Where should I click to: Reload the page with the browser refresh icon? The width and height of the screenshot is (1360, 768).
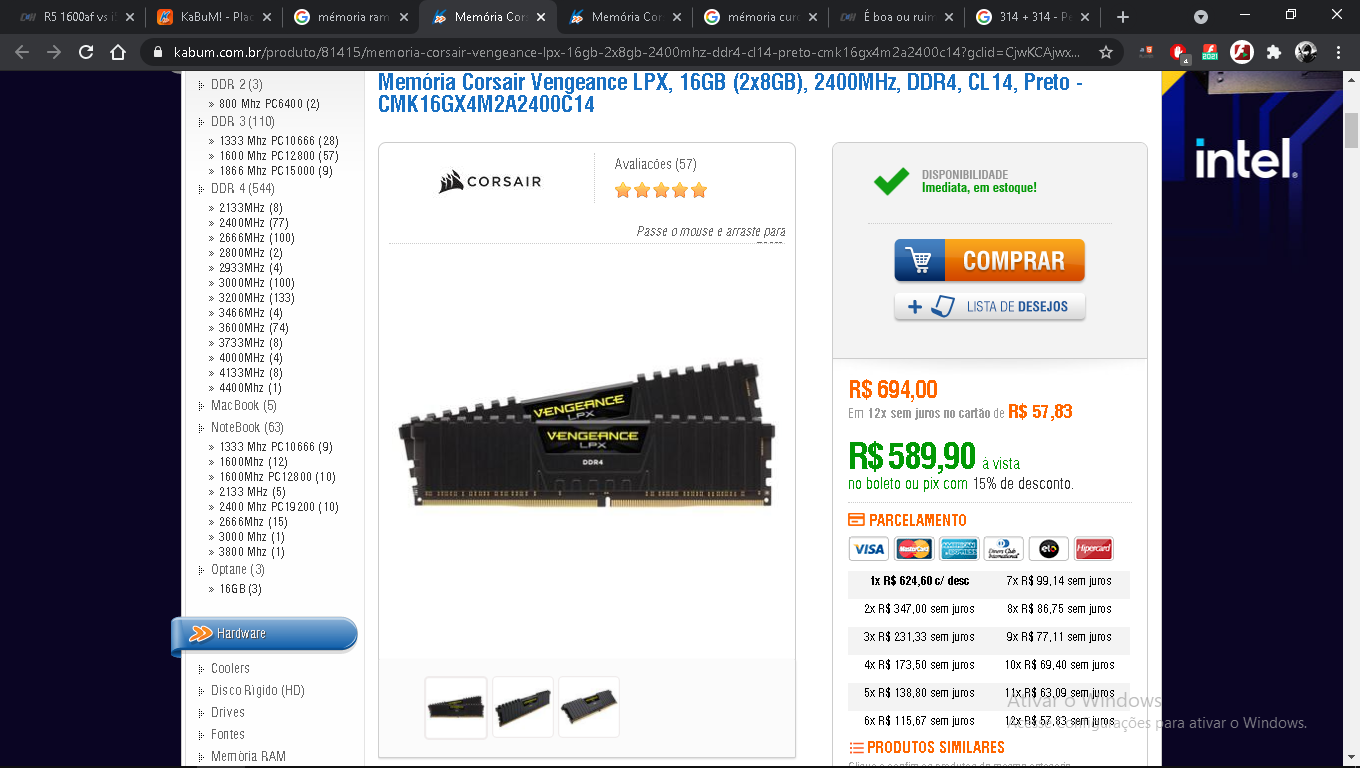coord(86,52)
